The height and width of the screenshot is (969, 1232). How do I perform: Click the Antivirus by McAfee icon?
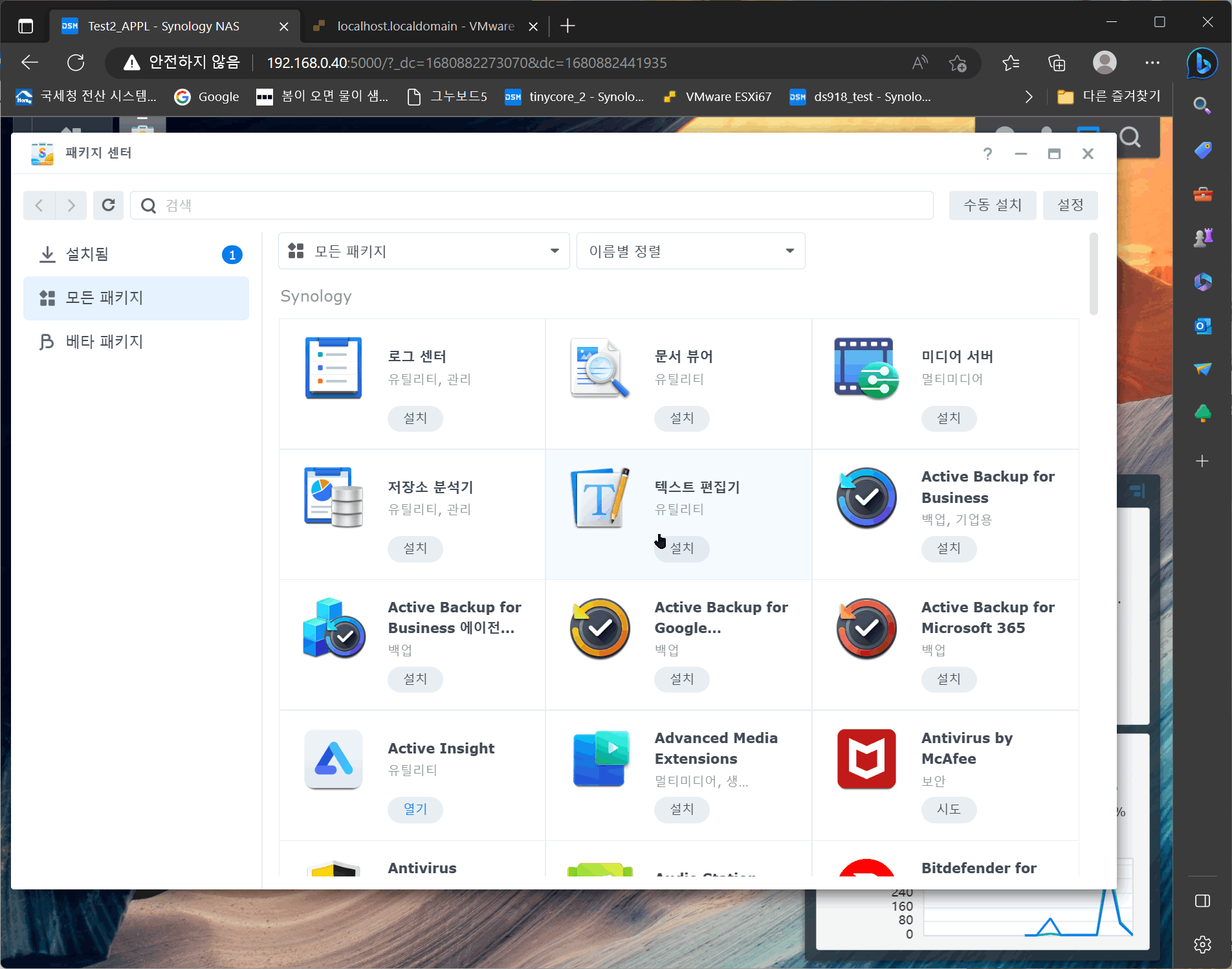866,759
